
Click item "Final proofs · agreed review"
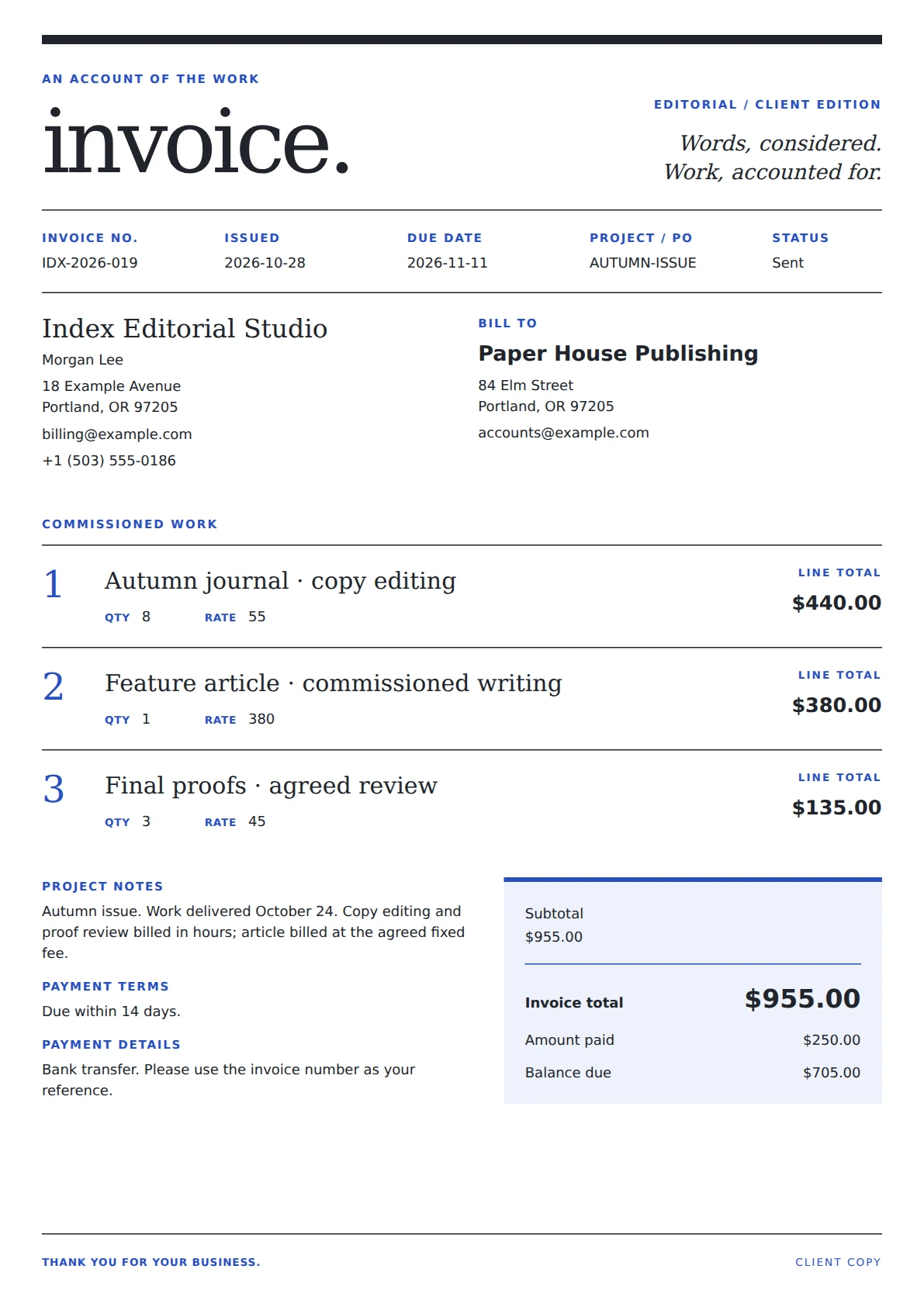click(271, 786)
